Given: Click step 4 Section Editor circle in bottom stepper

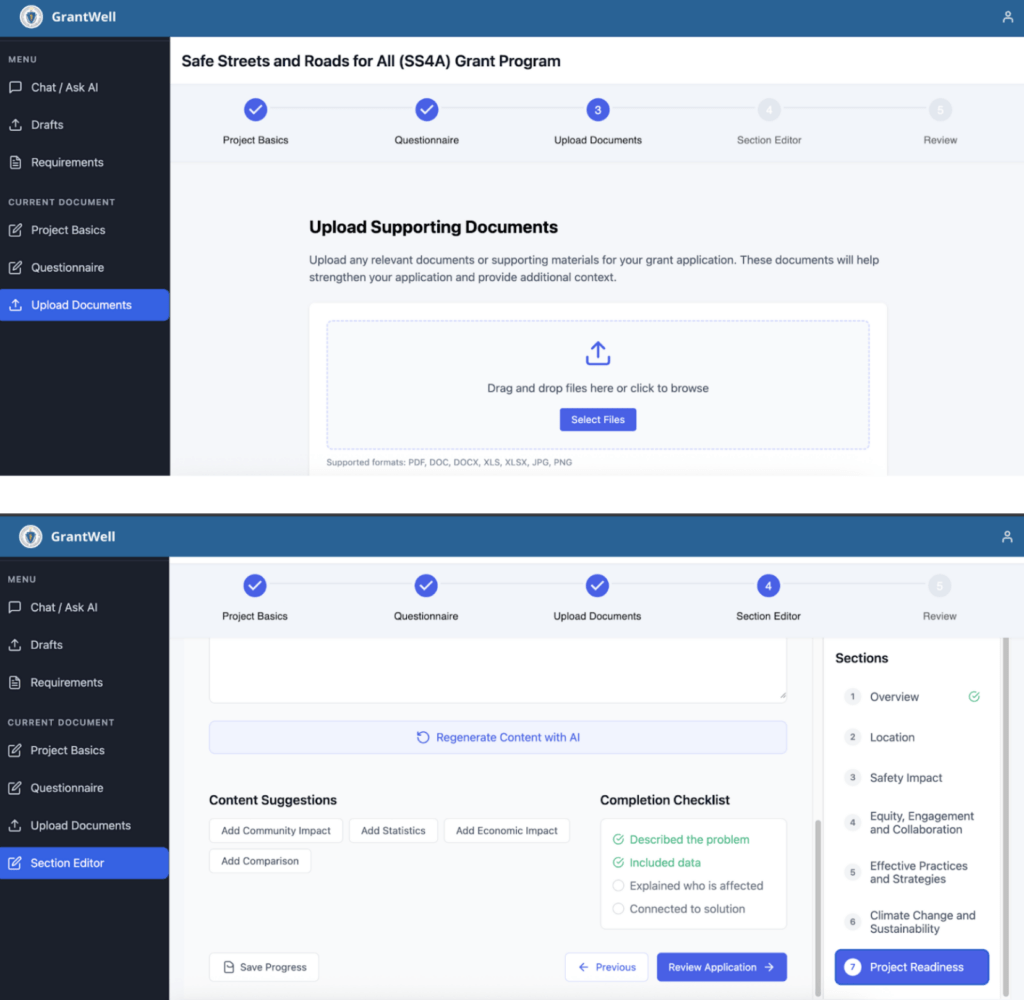Looking at the screenshot, I should 768,586.
